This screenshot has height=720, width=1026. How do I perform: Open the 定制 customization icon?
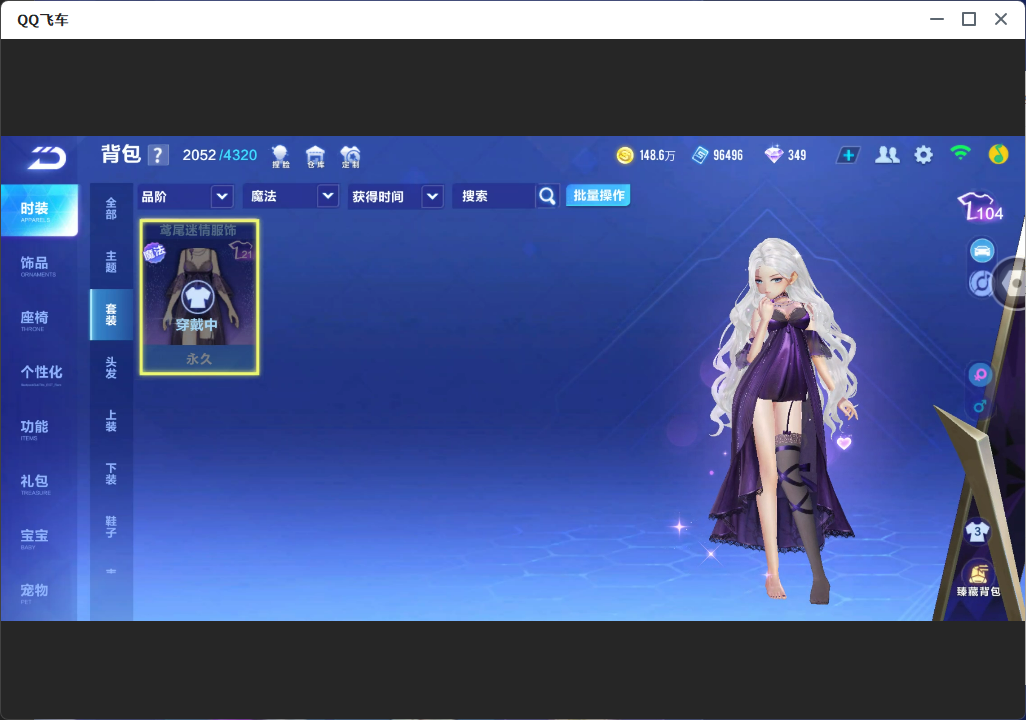(x=350, y=156)
